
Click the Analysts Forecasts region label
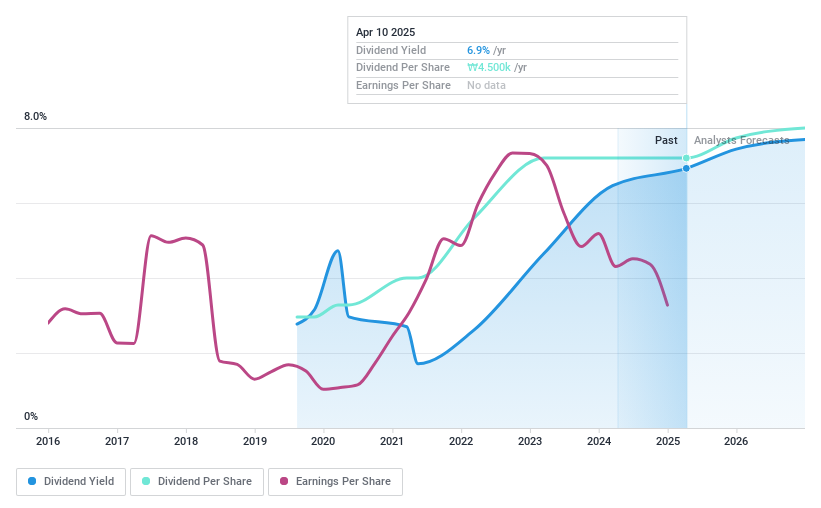pos(741,140)
